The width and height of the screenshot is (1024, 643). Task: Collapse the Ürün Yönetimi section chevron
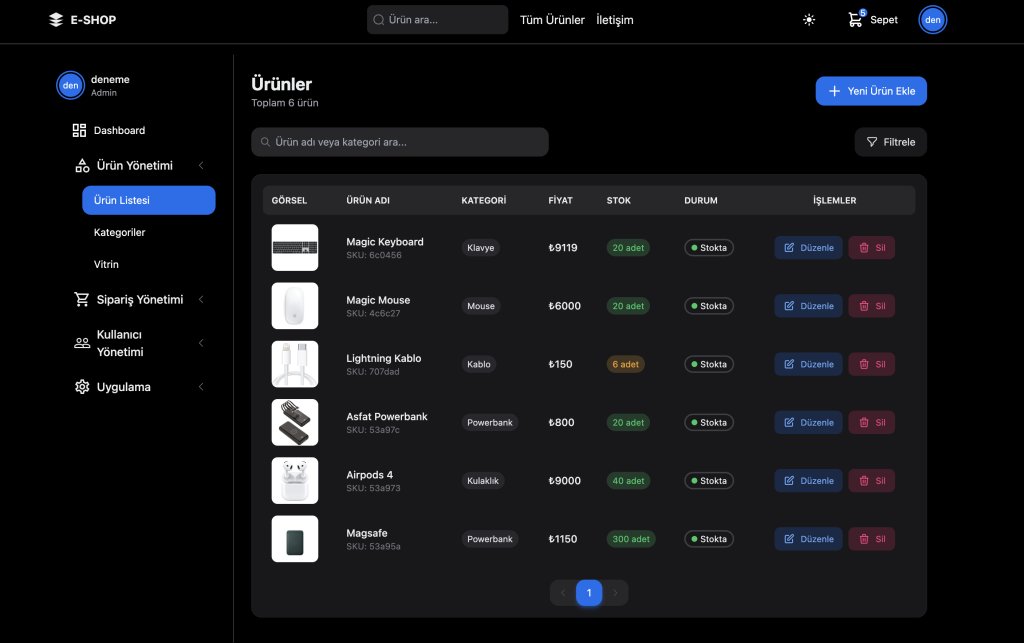point(201,166)
